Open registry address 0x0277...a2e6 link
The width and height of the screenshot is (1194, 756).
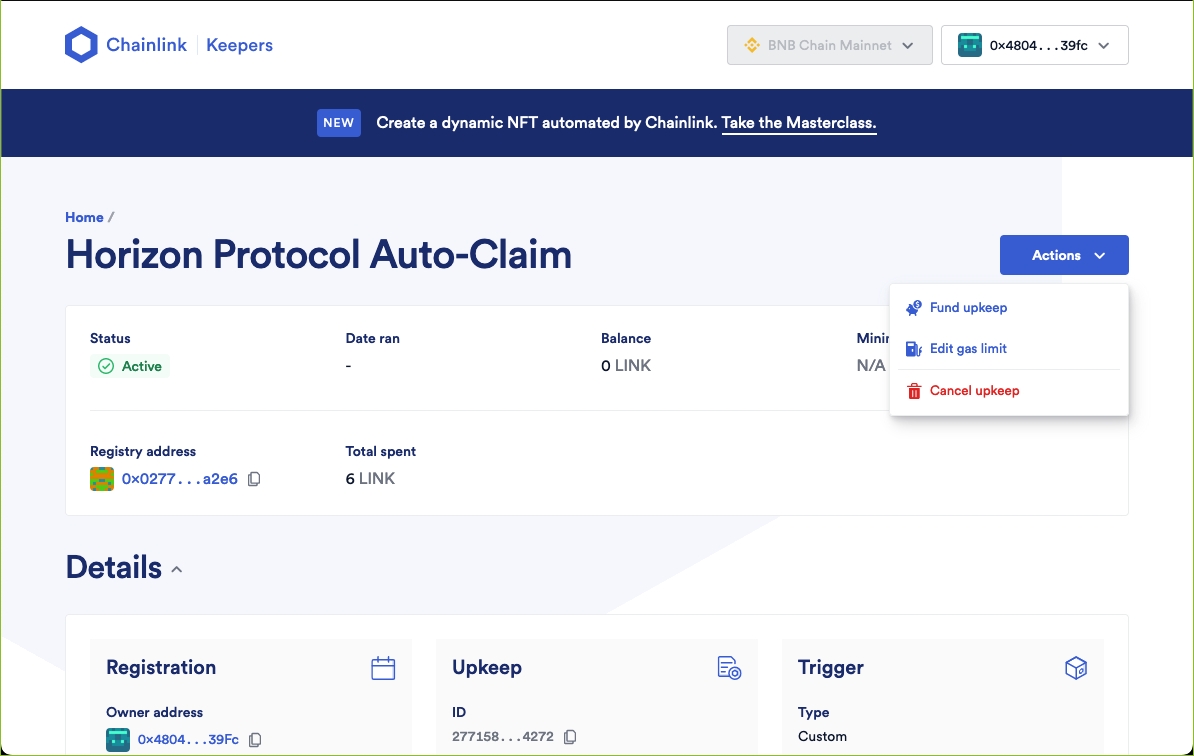pos(180,479)
